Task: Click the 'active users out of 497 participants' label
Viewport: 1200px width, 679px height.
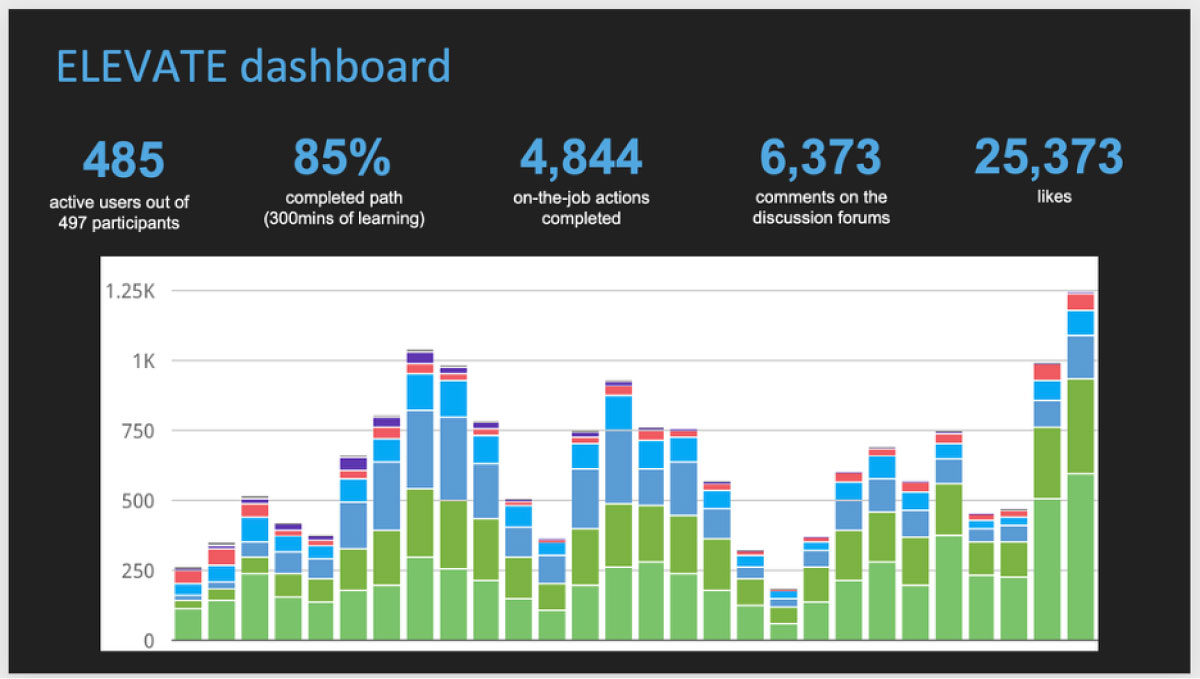Action: [x=120, y=211]
